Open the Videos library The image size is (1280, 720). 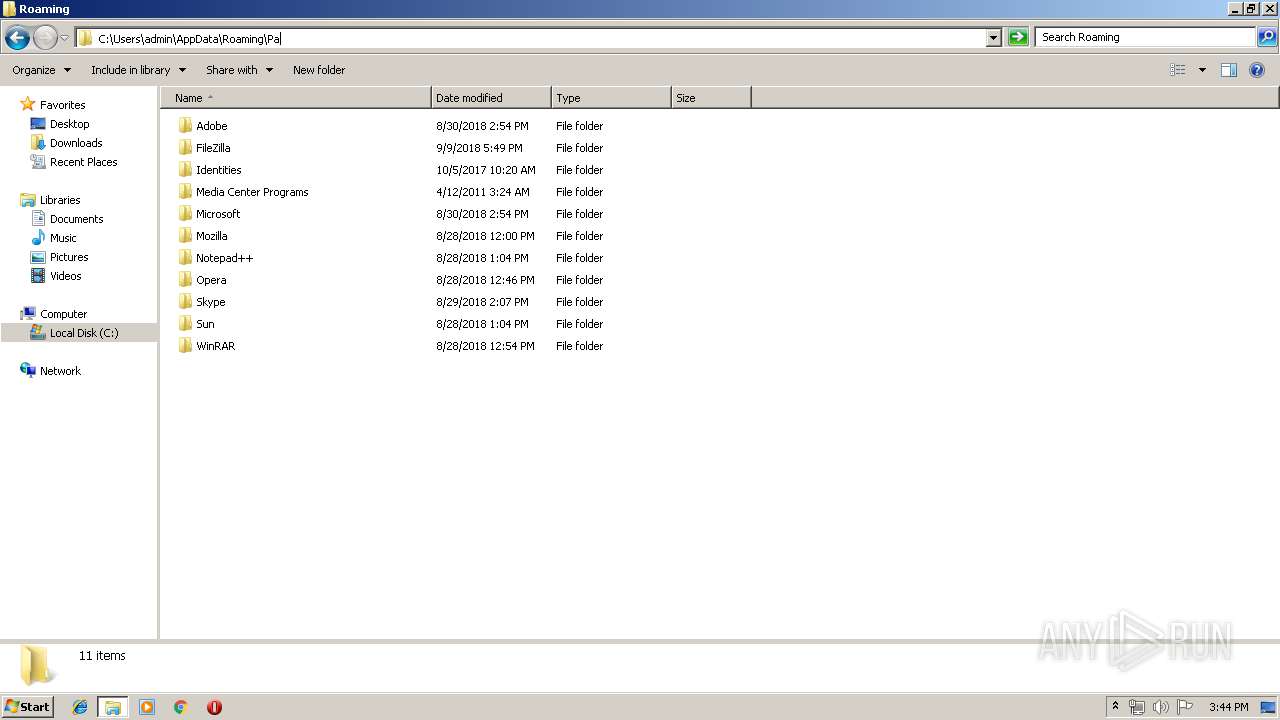click(x=65, y=276)
